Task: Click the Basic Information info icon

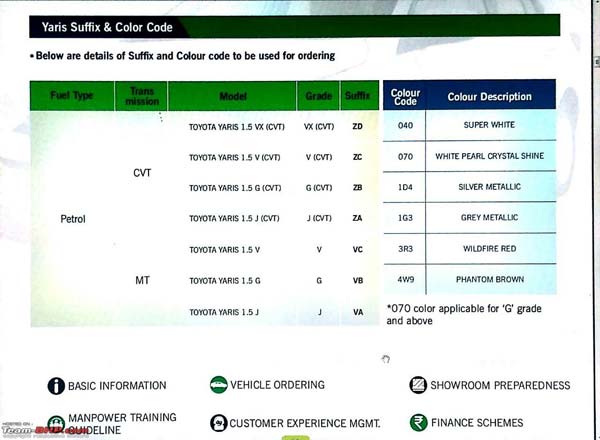Action: pyautogui.click(x=56, y=386)
